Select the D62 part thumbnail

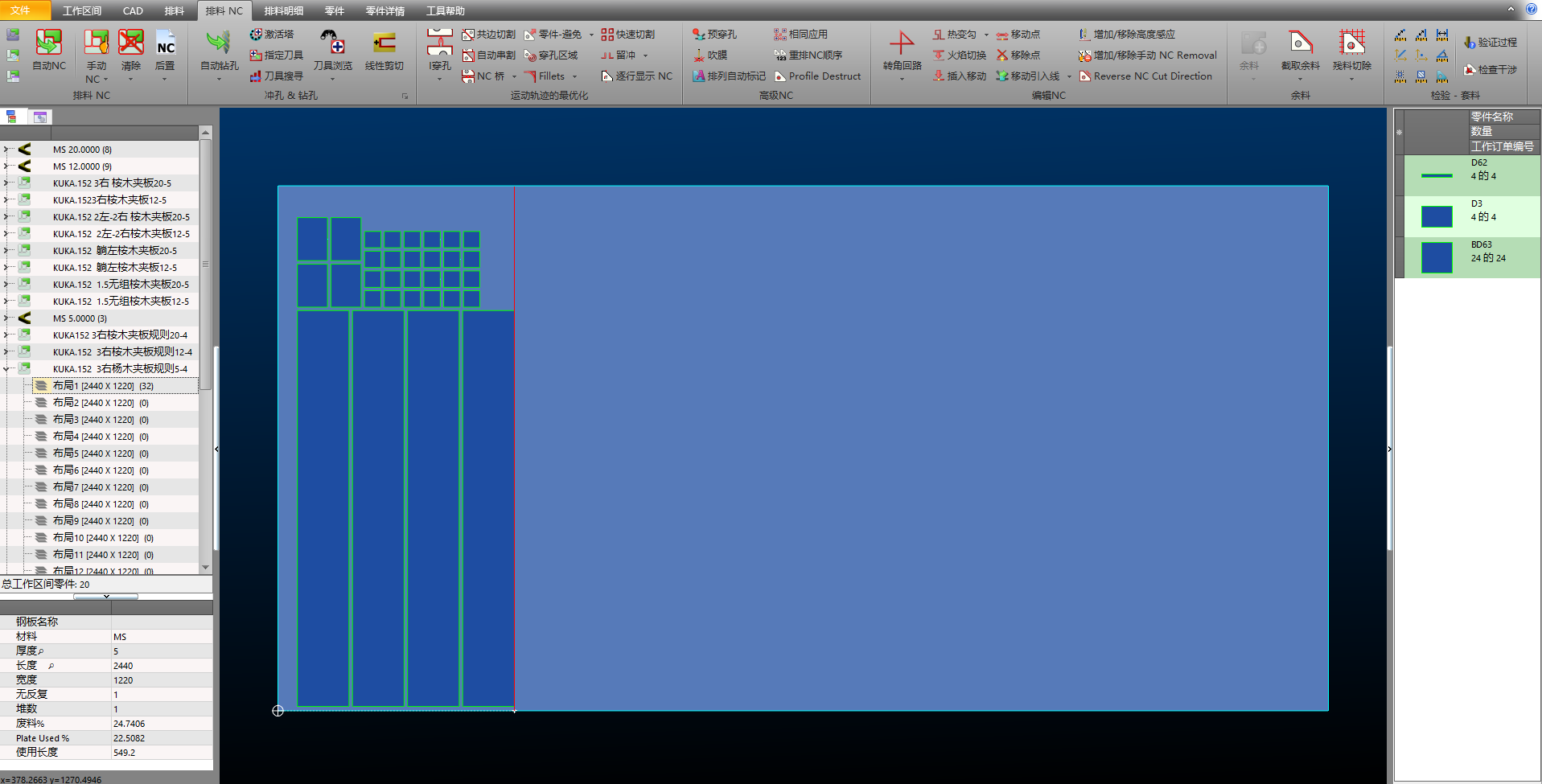point(1437,175)
